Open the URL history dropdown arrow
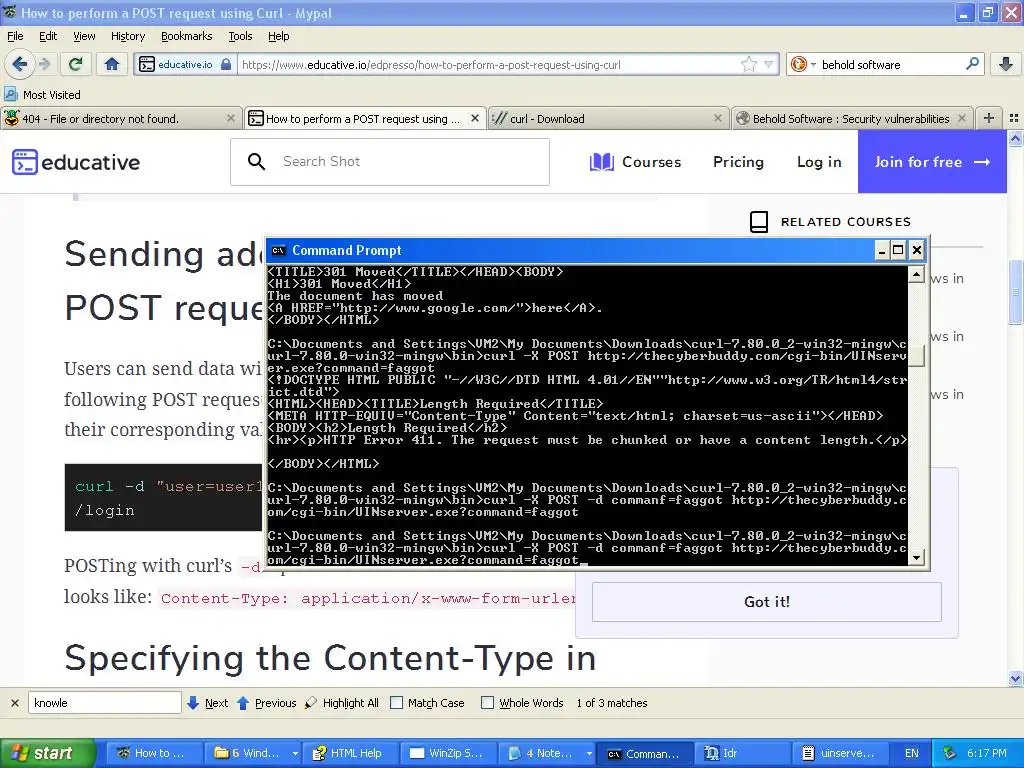Image resolution: width=1024 pixels, height=768 pixels. [769, 65]
